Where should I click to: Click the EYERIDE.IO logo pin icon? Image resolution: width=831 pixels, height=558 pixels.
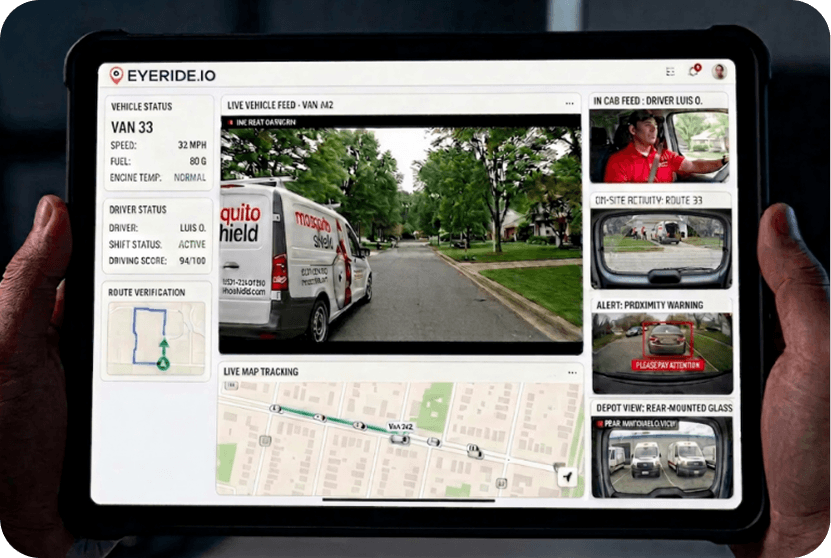click(x=116, y=75)
